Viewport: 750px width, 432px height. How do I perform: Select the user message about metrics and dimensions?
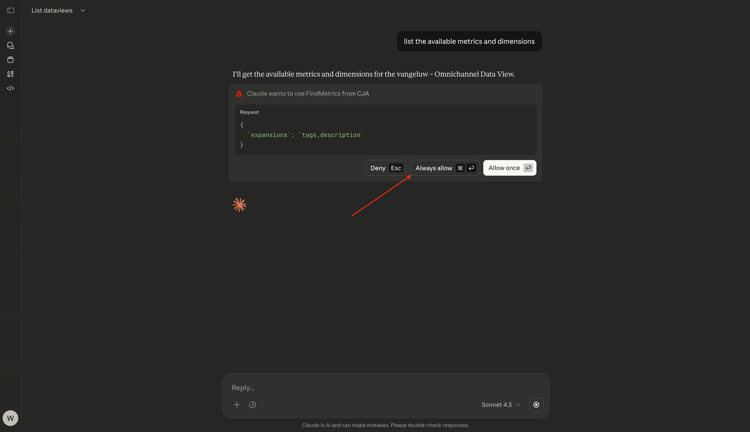pyautogui.click(x=469, y=42)
